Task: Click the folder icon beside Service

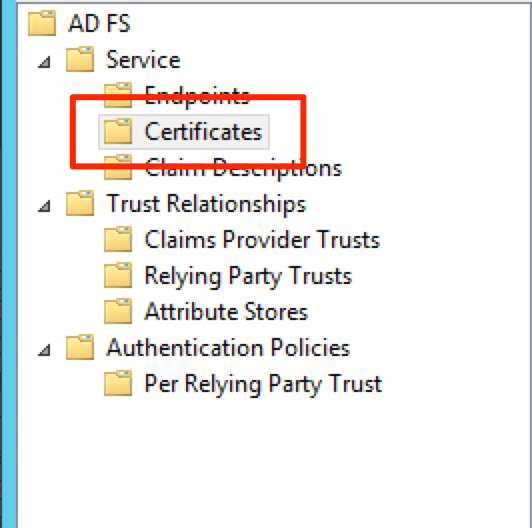Action: click(x=80, y=59)
